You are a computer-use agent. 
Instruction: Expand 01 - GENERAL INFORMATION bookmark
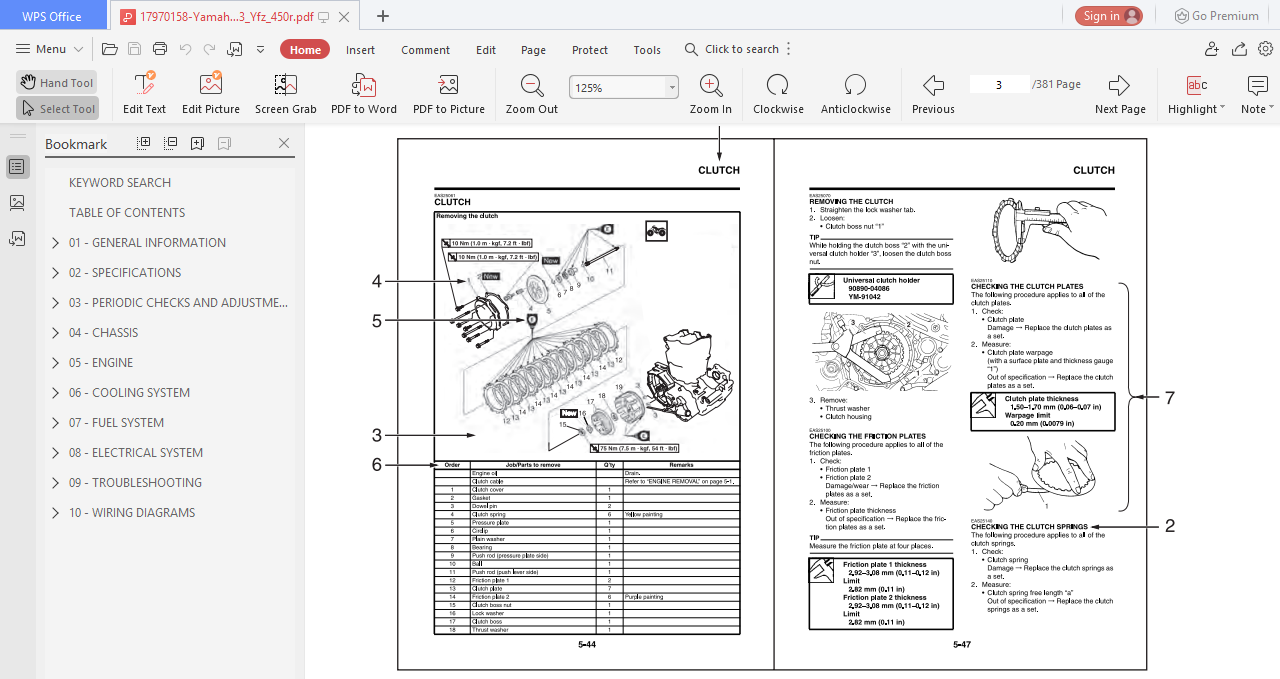(x=55, y=242)
